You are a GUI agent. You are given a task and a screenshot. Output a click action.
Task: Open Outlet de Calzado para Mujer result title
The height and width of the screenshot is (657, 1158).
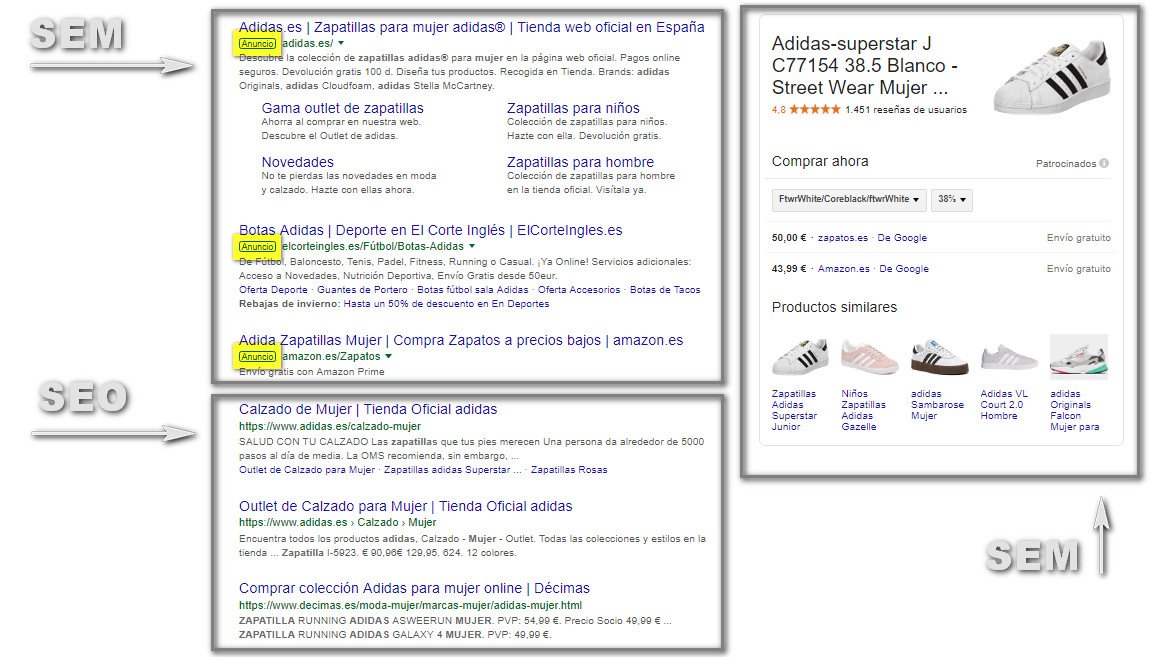(405, 506)
